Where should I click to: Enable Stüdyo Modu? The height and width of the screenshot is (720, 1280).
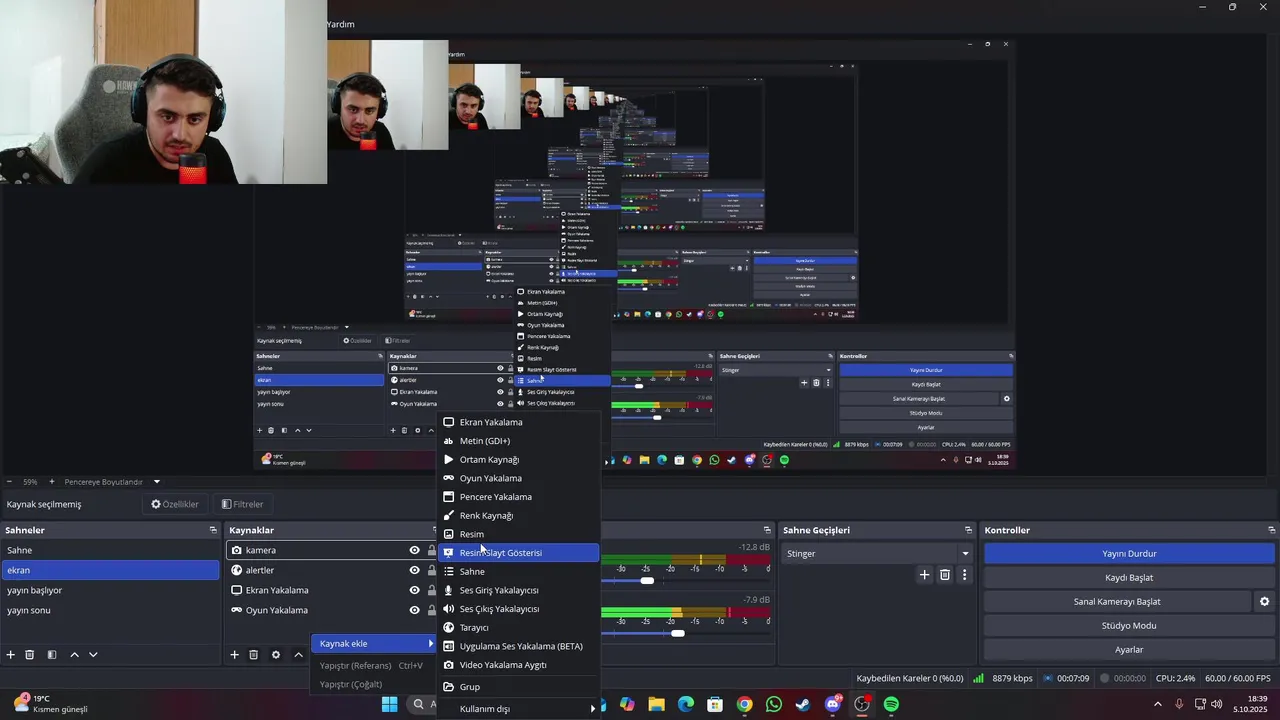[x=1129, y=626]
